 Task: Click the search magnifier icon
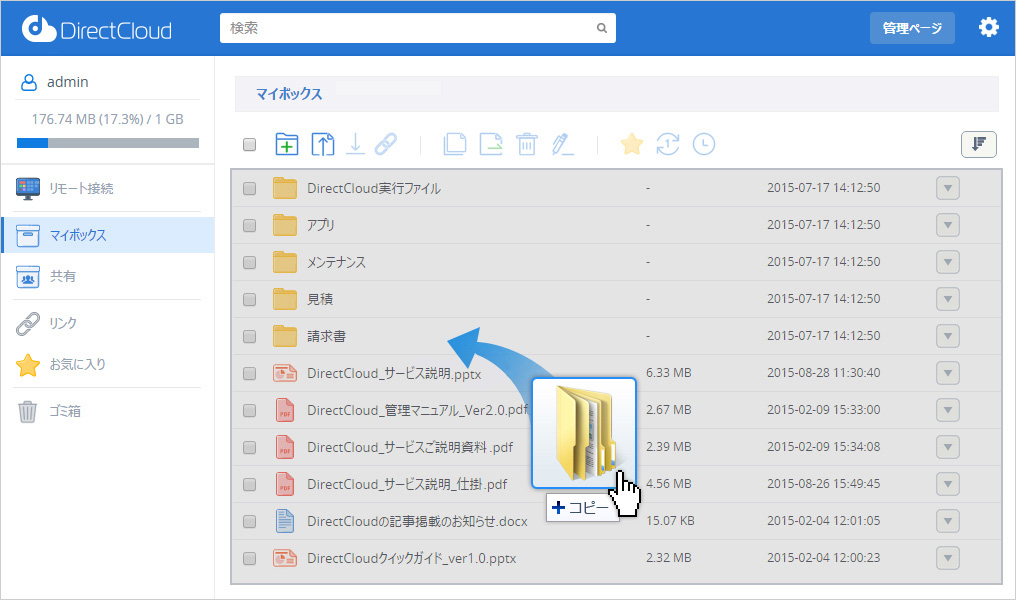pos(601,29)
